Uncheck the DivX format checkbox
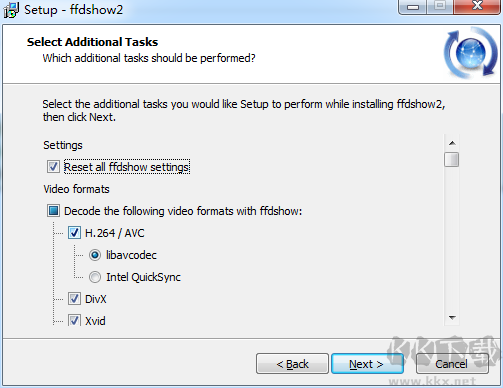Image resolution: width=503 pixels, height=388 pixels. 74,299
